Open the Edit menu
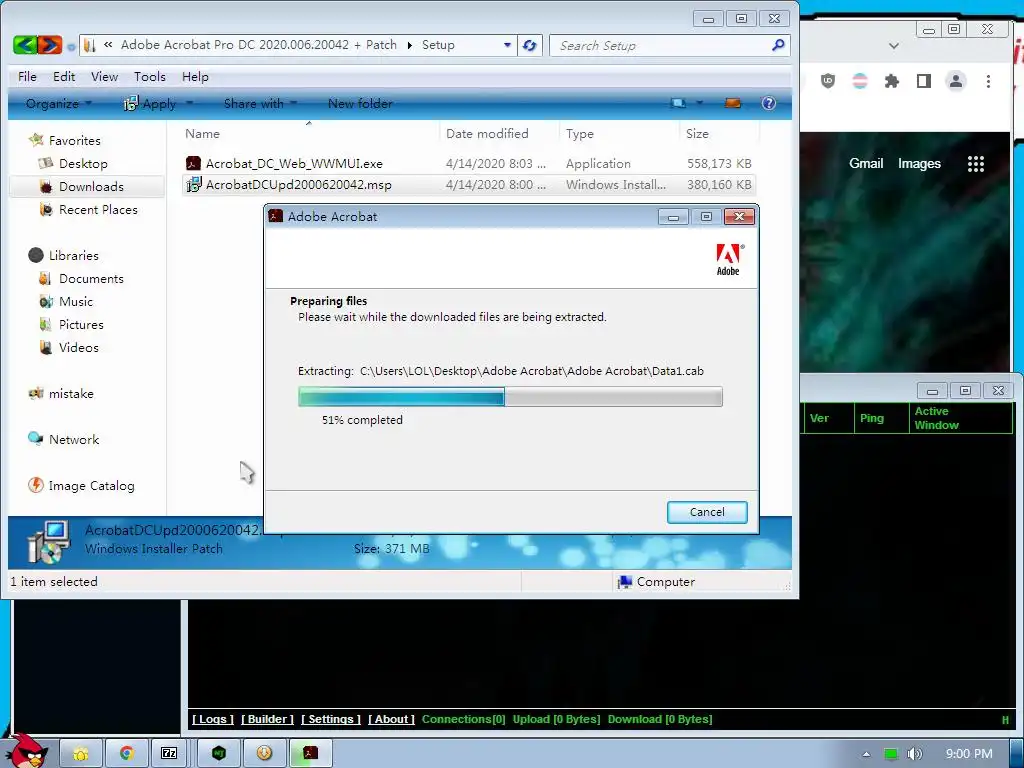This screenshot has height=768, width=1024. 64,76
